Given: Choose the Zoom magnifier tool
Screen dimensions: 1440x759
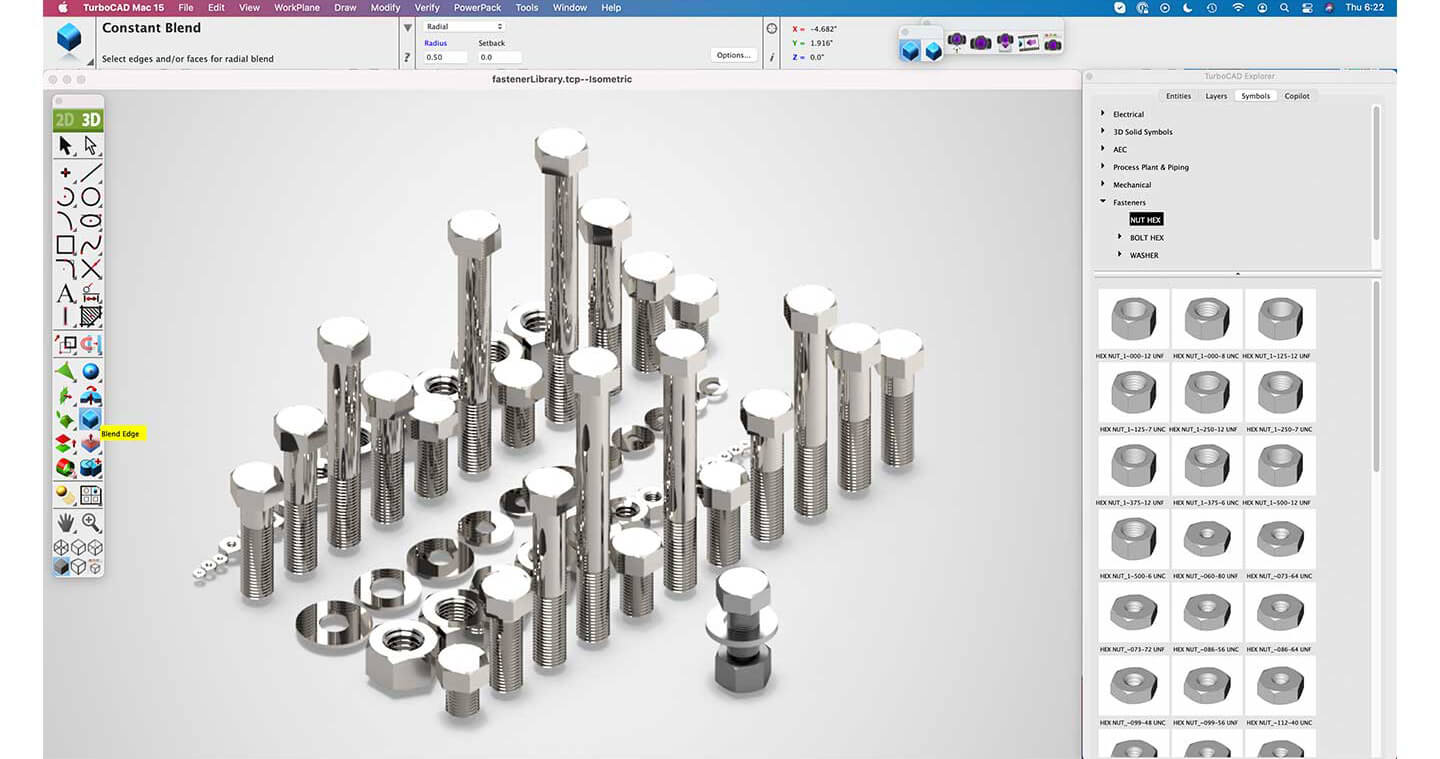Looking at the screenshot, I should [x=91, y=522].
